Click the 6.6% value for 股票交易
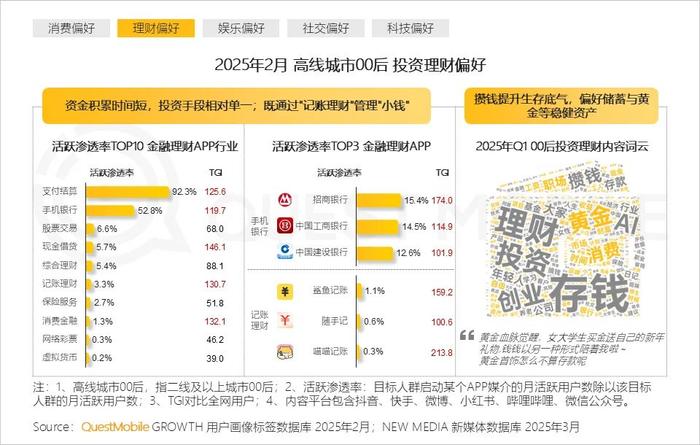 (107, 229)
